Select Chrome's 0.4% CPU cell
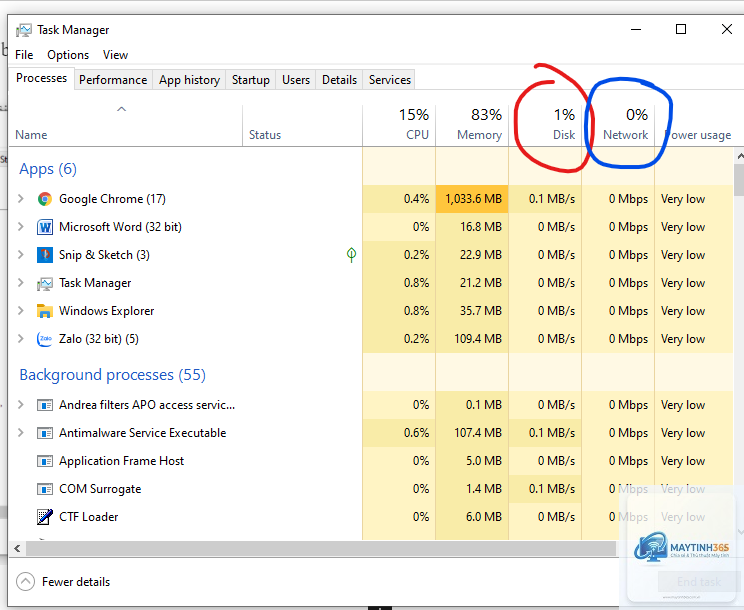Viewport: 744px width, 610px height. 399,199
